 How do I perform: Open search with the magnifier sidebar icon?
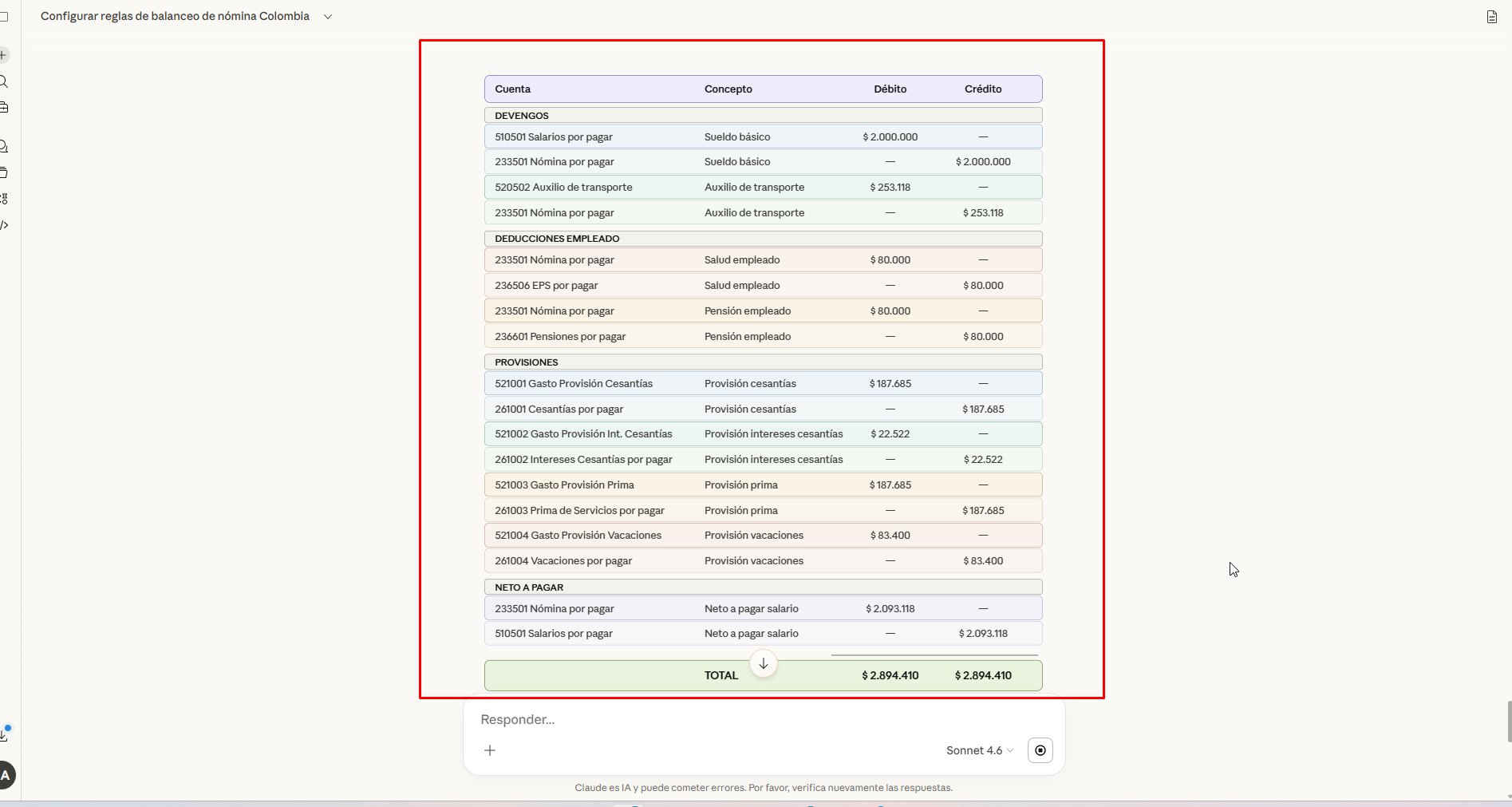[x=3, y=81]
